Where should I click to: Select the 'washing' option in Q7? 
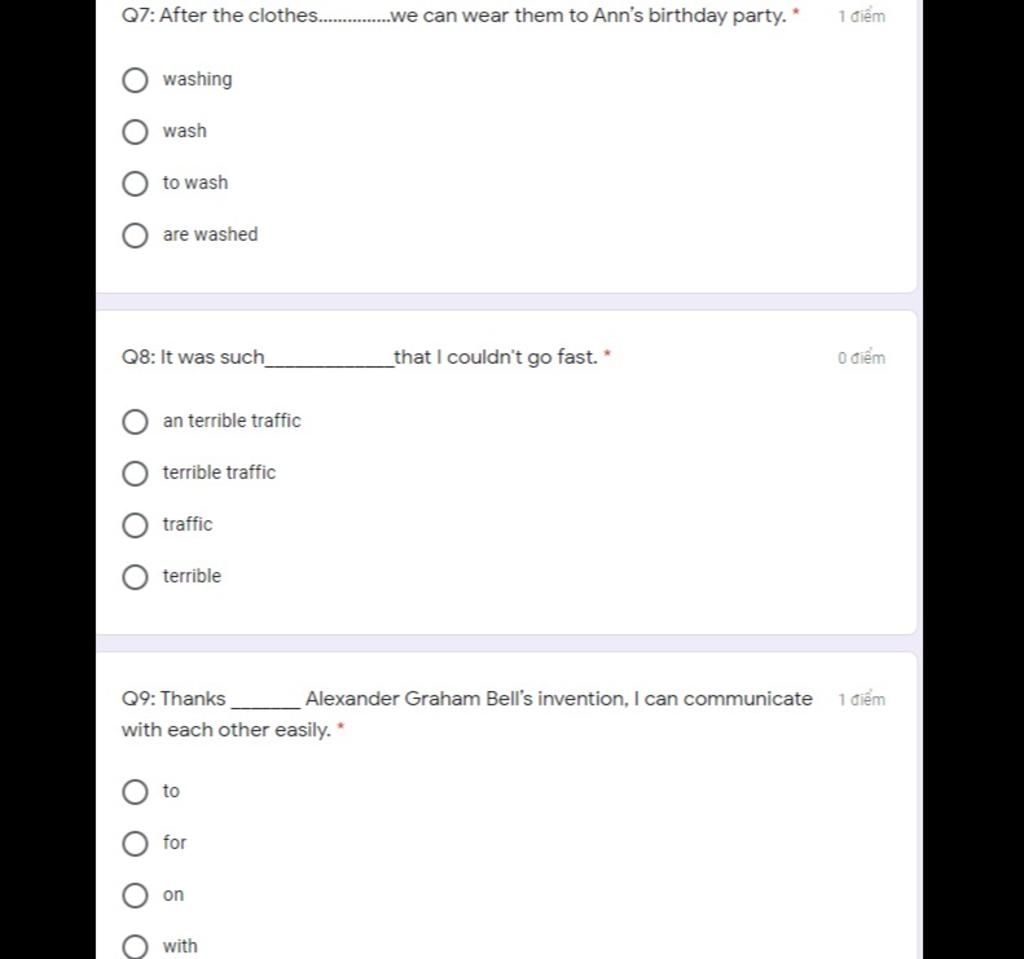point(135,80)
